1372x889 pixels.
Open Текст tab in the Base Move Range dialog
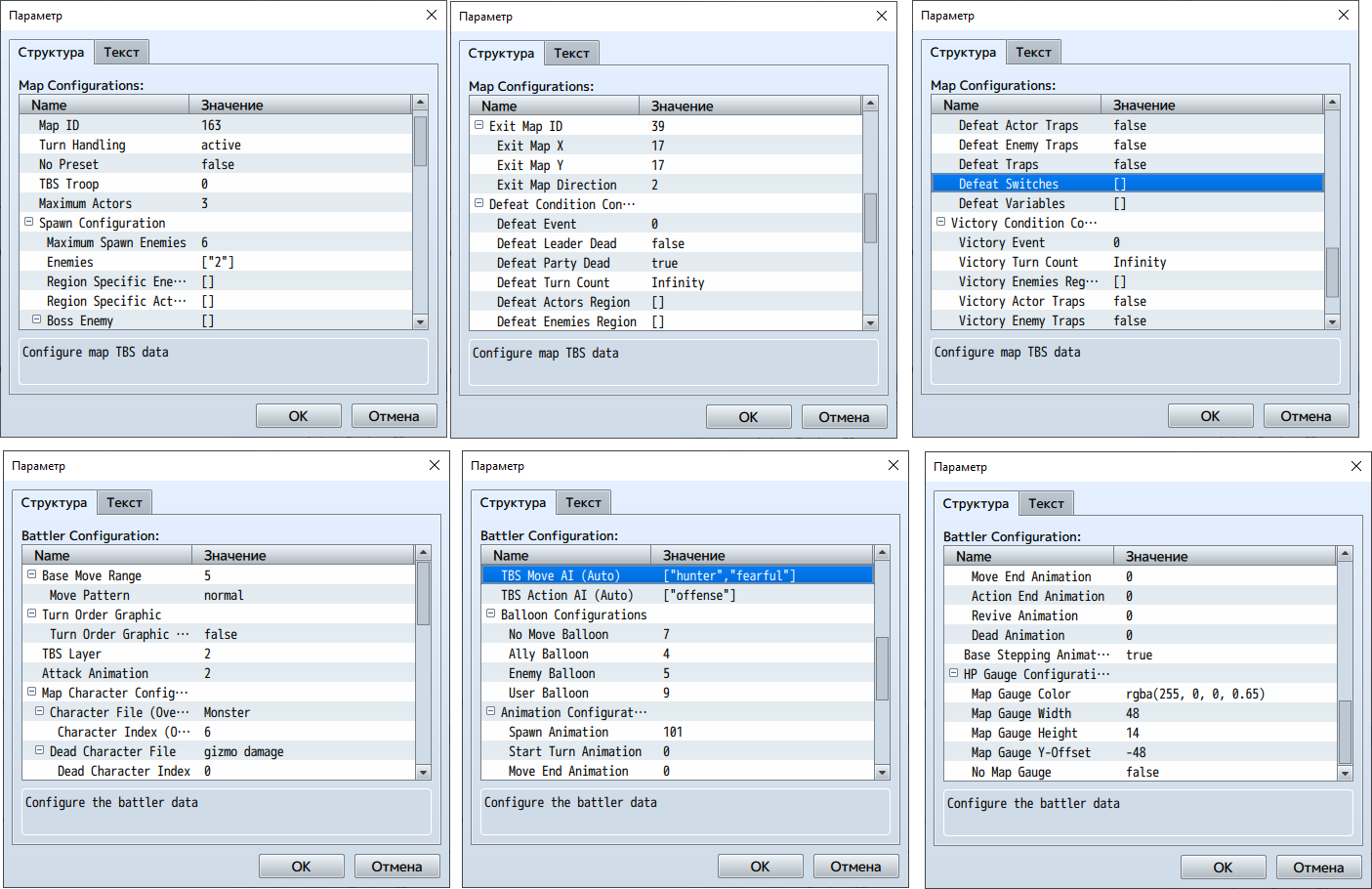coord(125,503)
